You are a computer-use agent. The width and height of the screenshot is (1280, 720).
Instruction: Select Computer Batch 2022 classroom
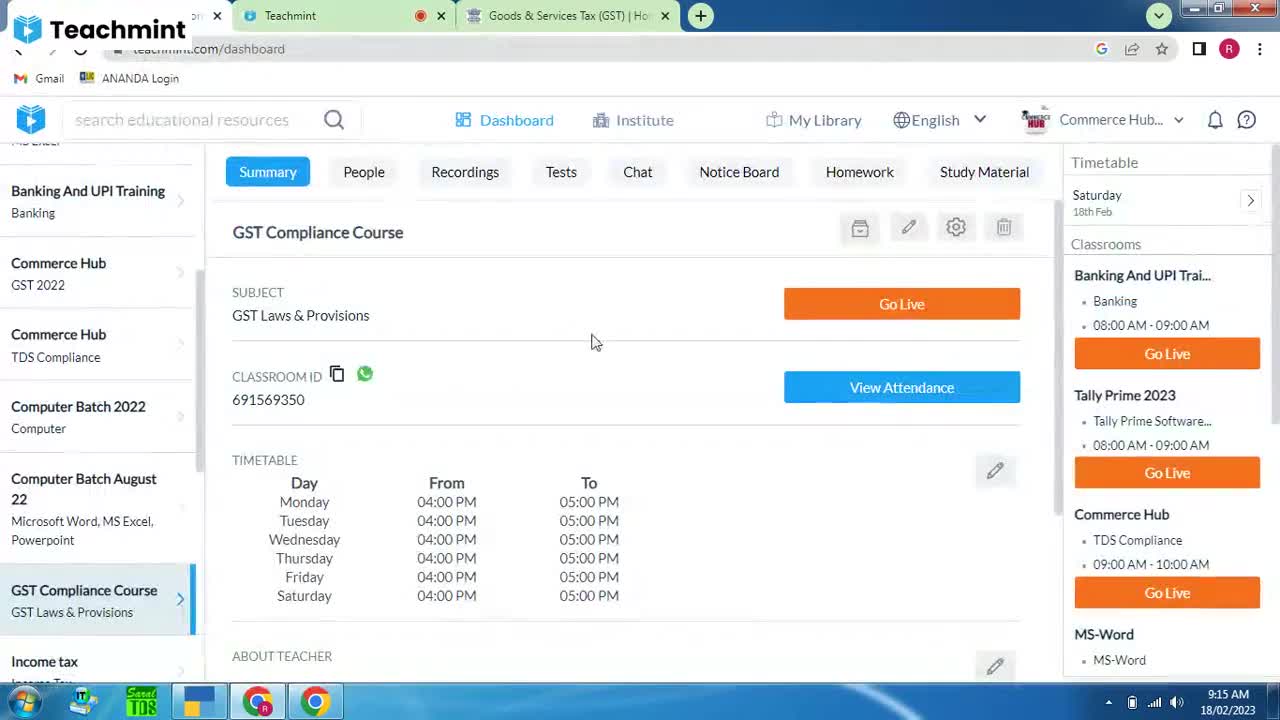click(x=98, y=417)
